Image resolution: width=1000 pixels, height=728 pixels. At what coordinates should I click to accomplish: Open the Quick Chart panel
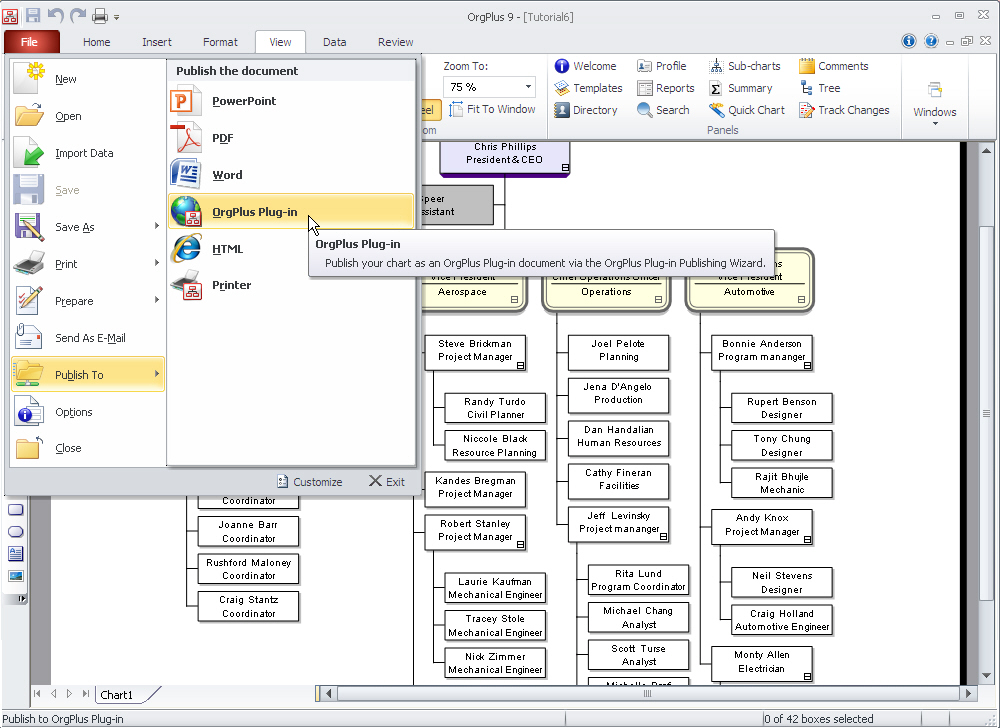(x=747, y=110)
